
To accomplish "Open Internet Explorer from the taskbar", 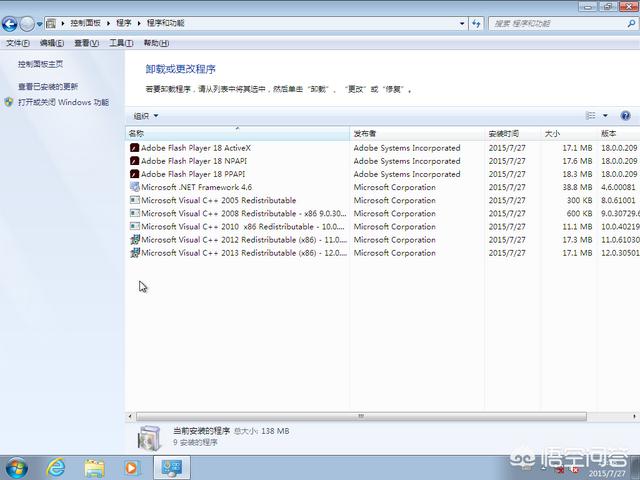I will click(56, 467).
